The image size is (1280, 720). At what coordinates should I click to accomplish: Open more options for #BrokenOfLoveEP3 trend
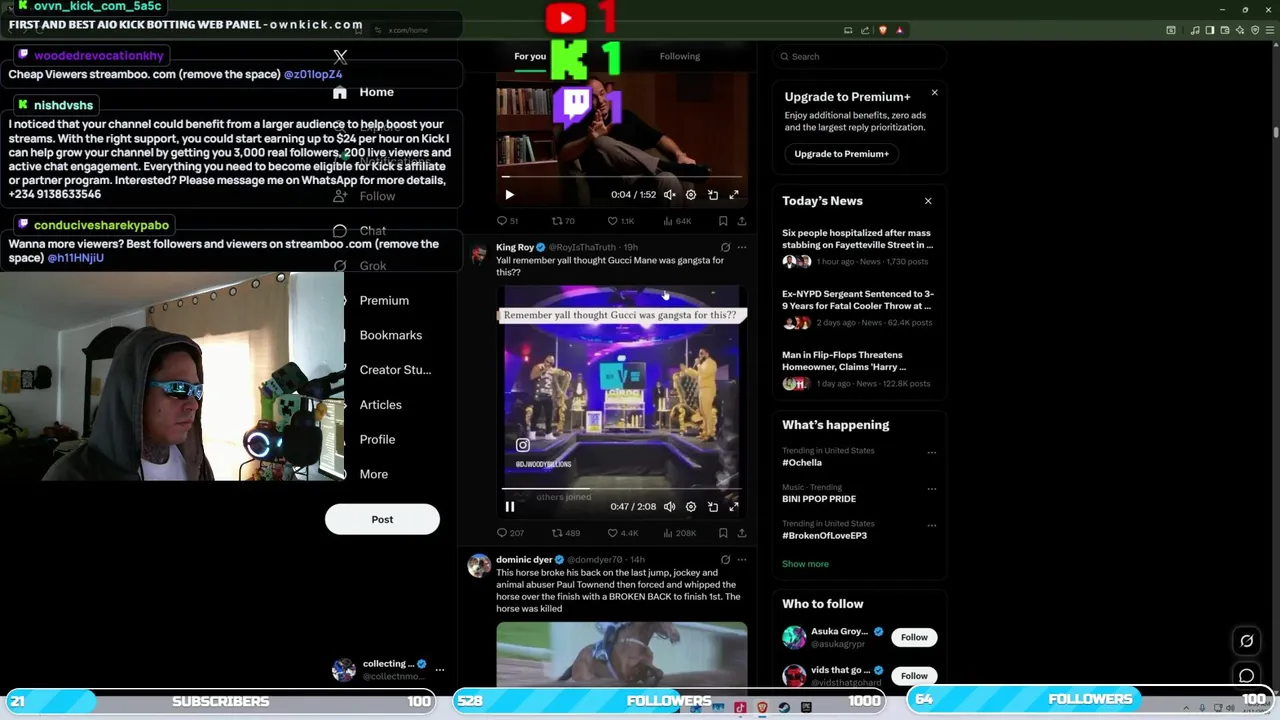(931, 524)
